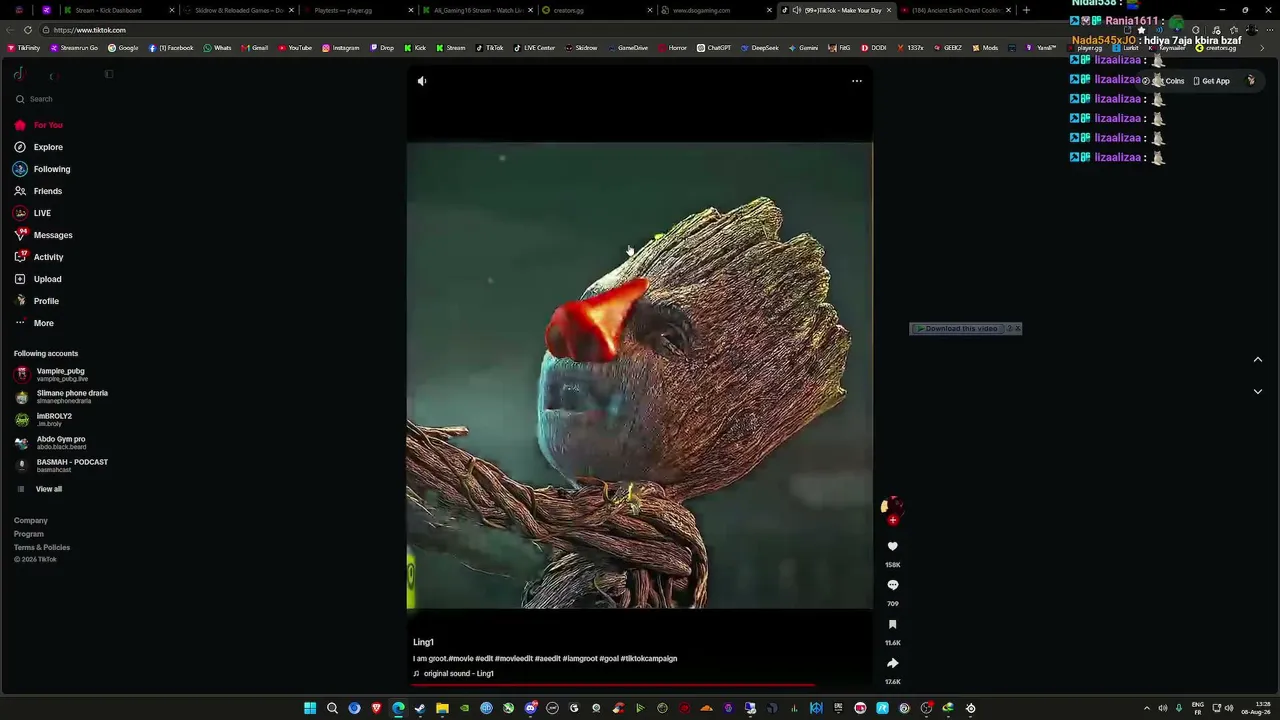This screenshot has height=720, width=1280.
Task: Open the For You feed
Action: tap(39, 125)
